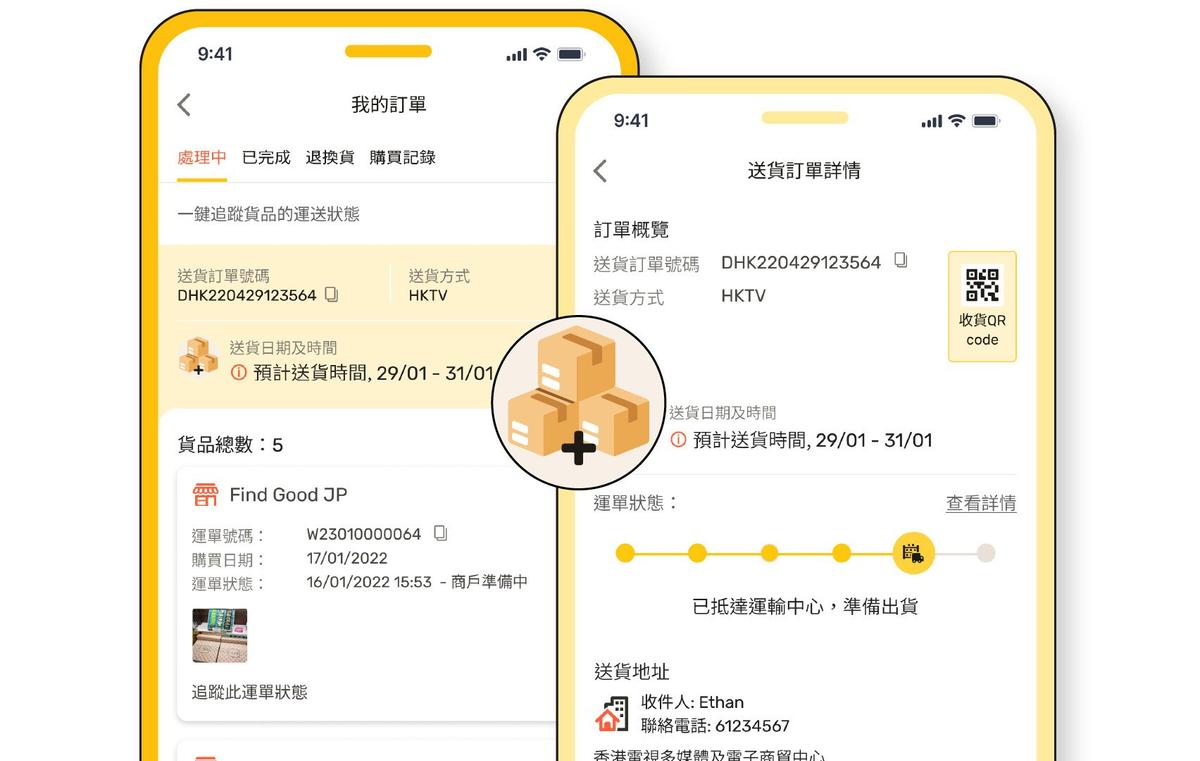The height and width of the screenshot is (761, 1200).
Task: Tap the 9:41 clock on right phone
Action: tap(631, 121)
